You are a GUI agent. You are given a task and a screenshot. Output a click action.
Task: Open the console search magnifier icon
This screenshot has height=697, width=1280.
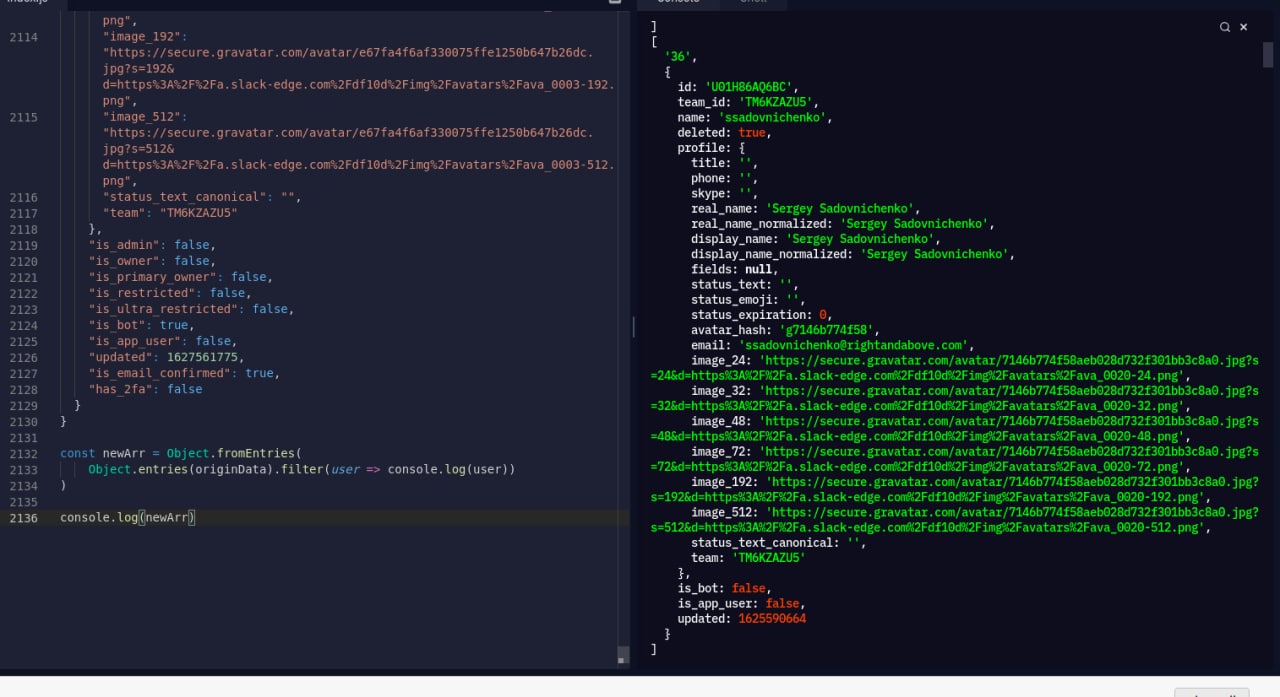coord(1224,28)
